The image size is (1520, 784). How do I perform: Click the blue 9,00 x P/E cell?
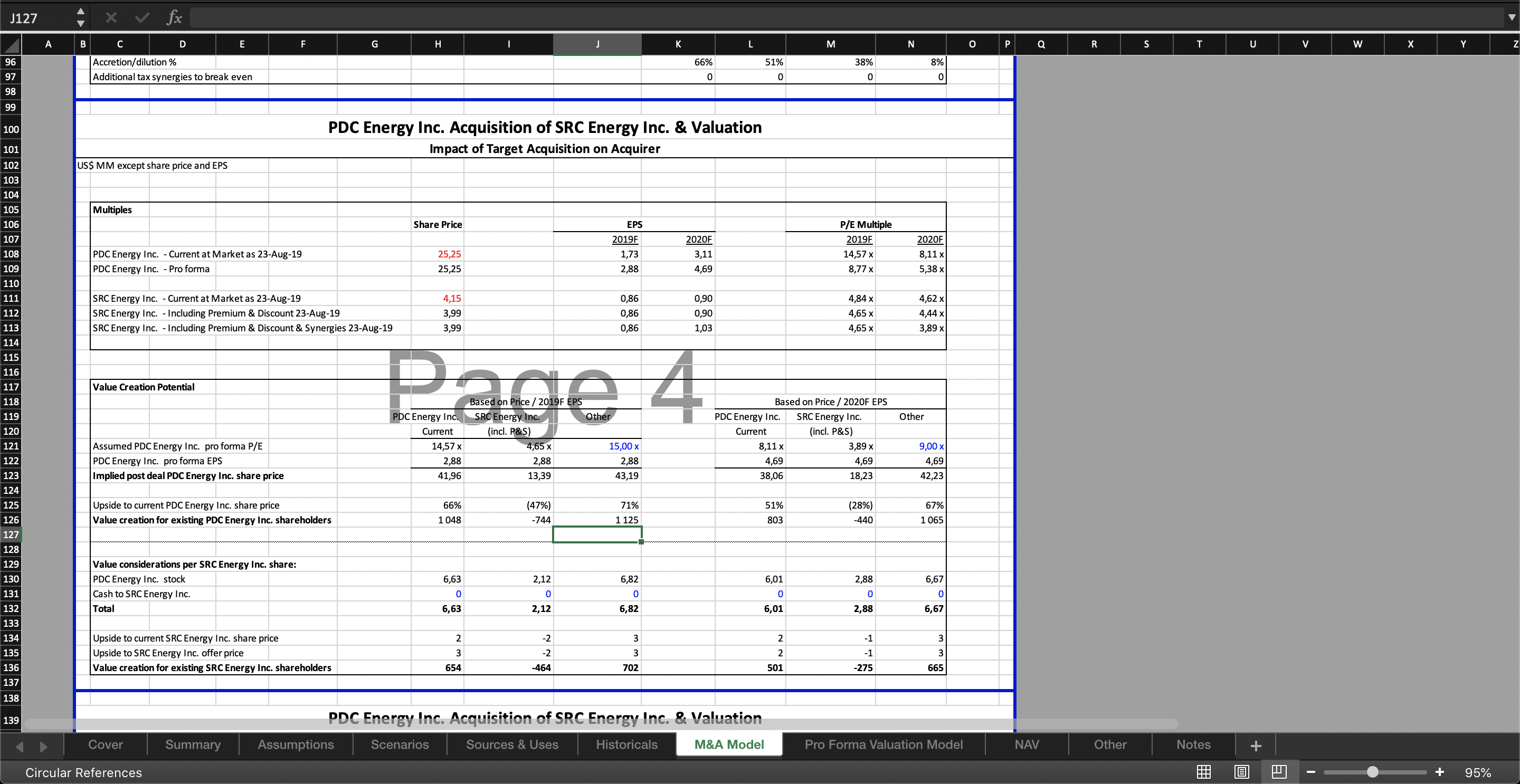click(x=910, y=446)
